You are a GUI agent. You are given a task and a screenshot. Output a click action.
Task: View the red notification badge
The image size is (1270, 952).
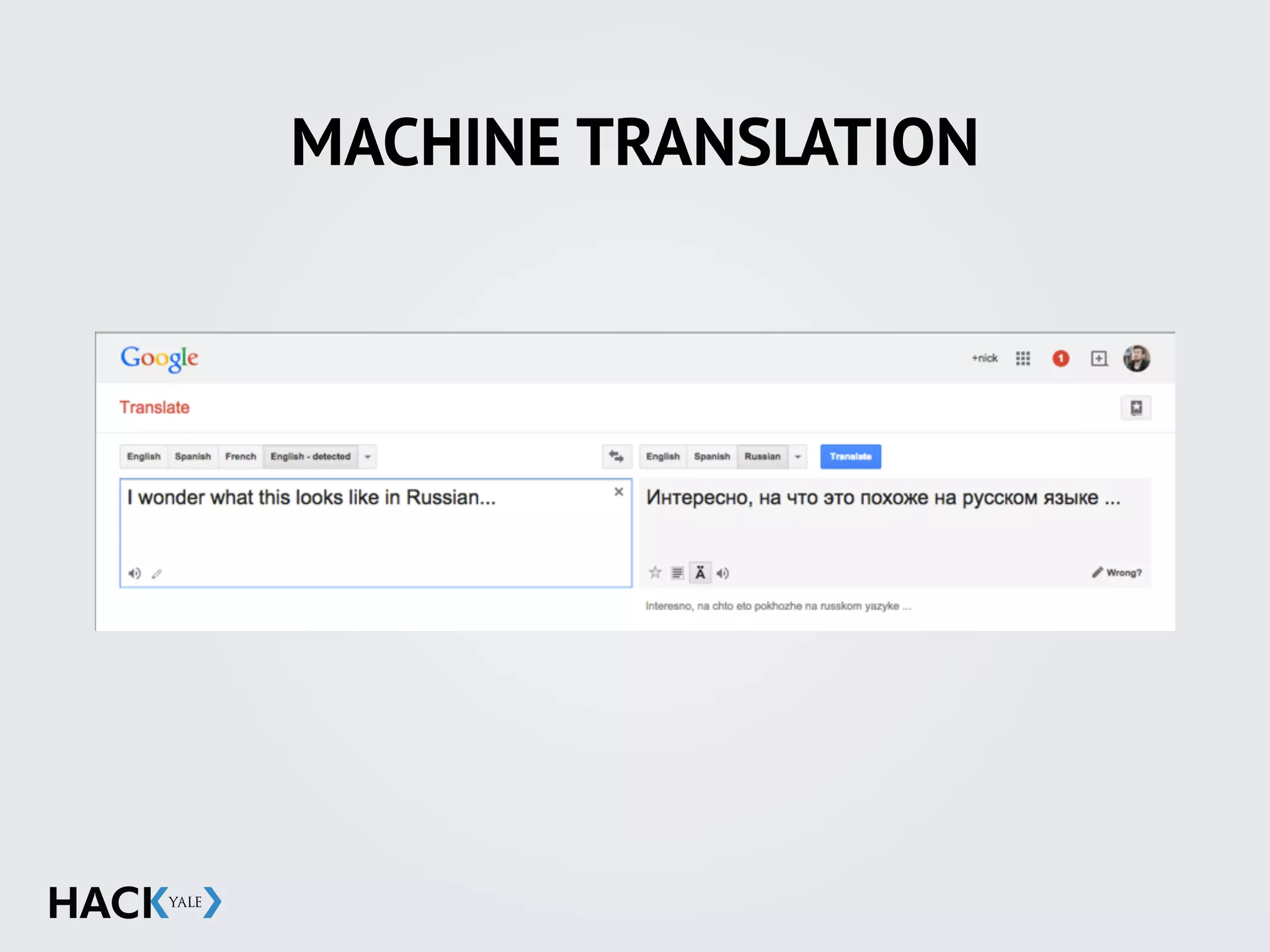[1060, 358]
